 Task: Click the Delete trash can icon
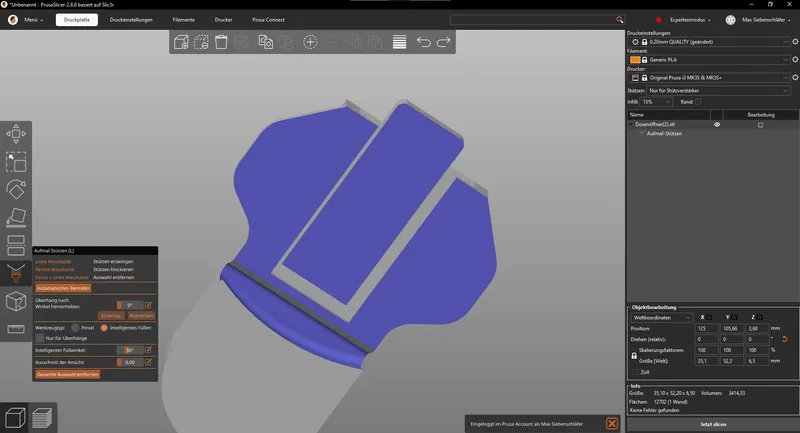click(x=221, y=42)
